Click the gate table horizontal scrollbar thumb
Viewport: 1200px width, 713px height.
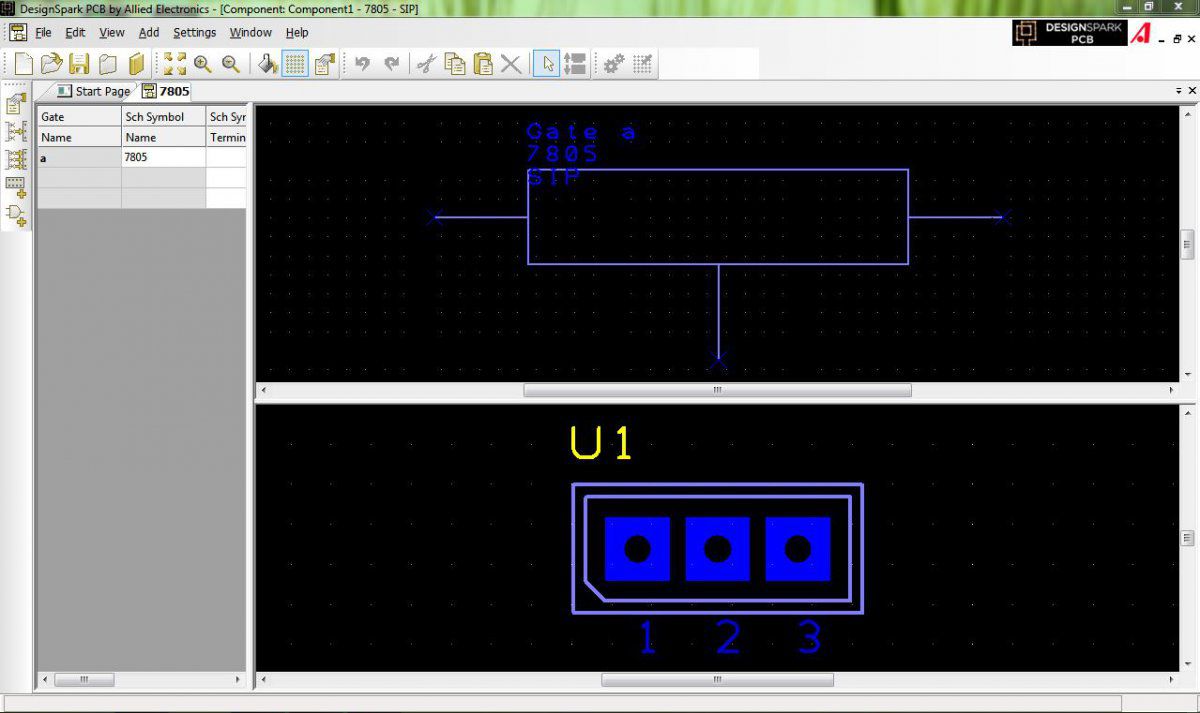pos(84,680)
